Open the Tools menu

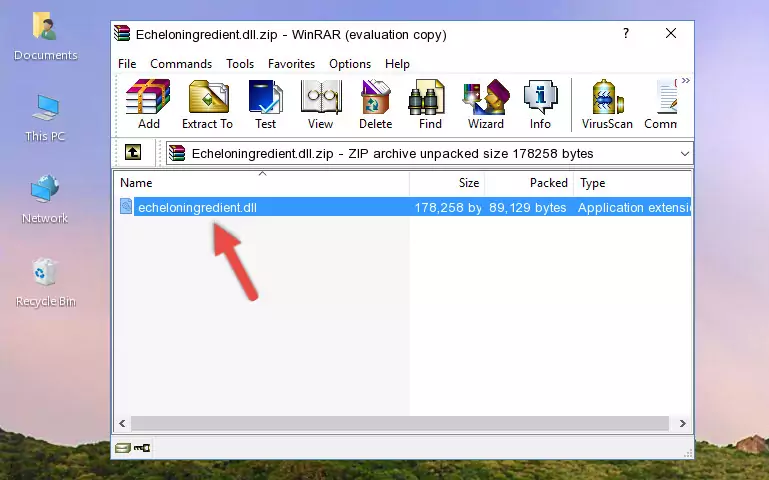(240, 64)
